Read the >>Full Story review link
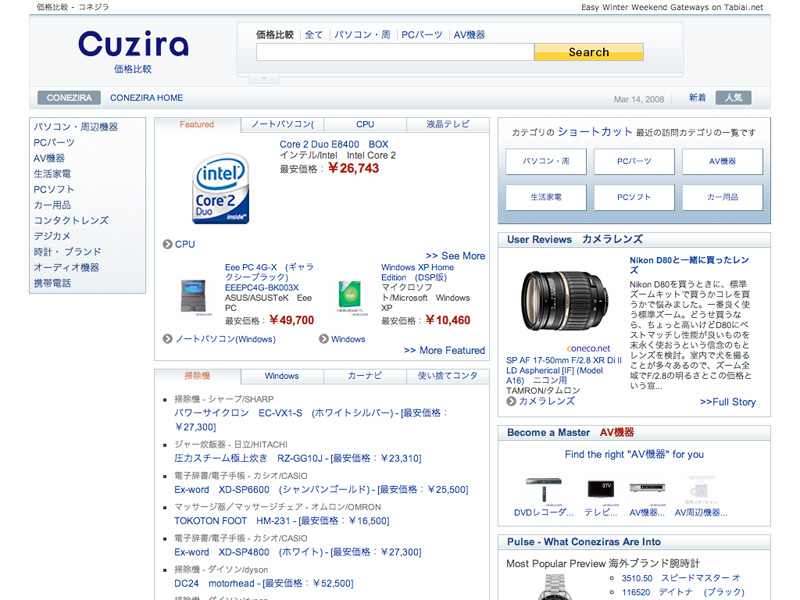Viewport: 800px width, 600px height. (728, 402)
